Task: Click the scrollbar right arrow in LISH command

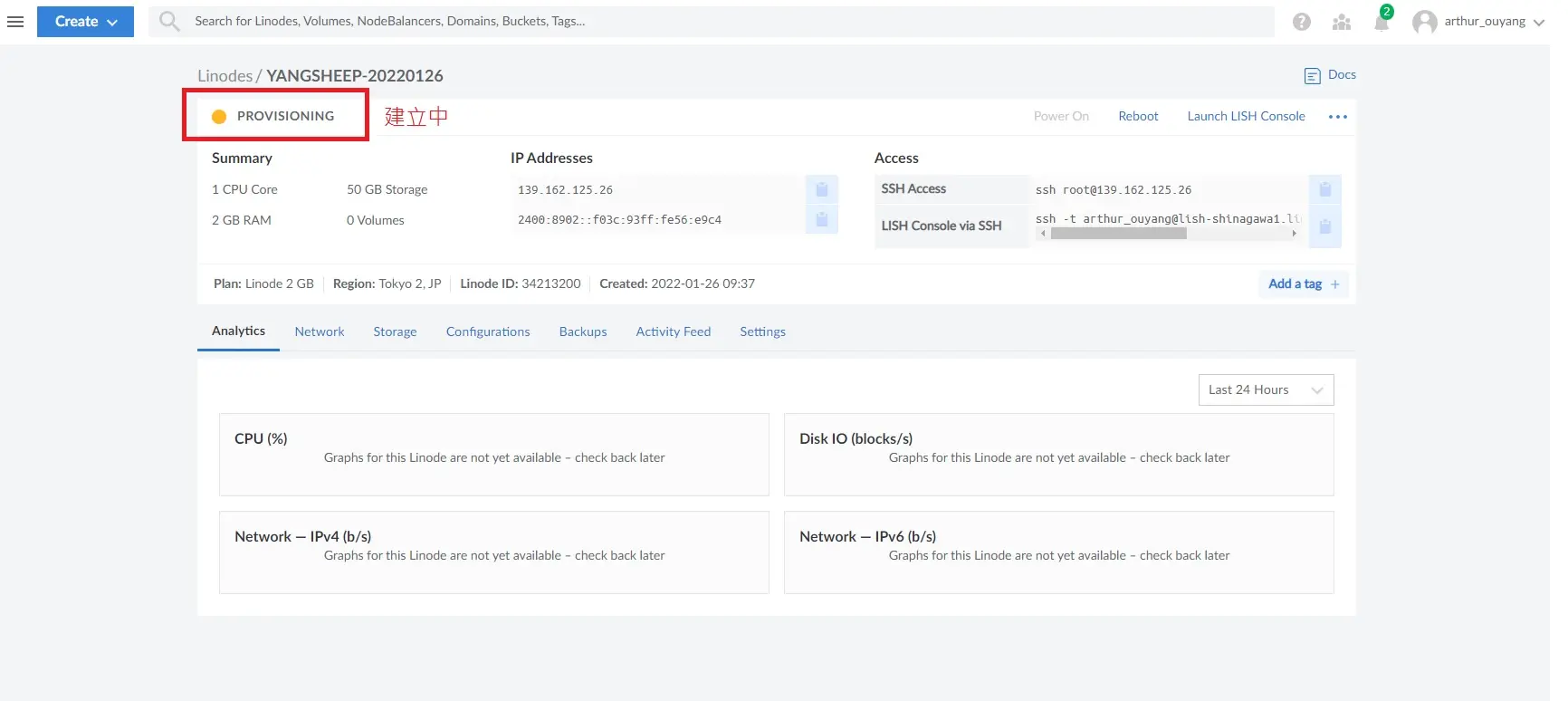Action: click(x=1294, y=234)
